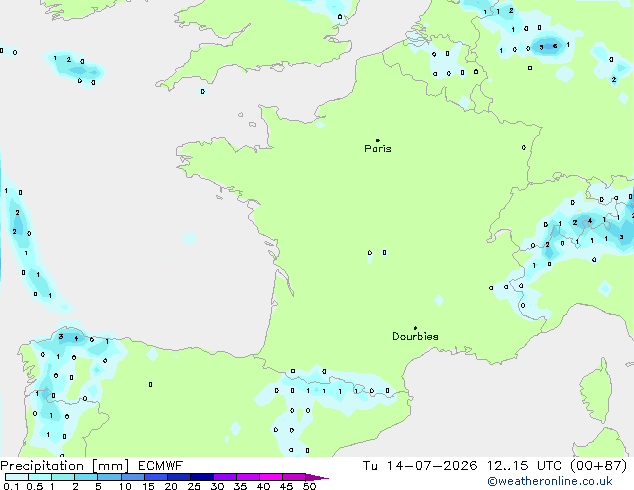Click the dark blue 25 mm legend swatch
This screenshot has width=634, height=490.
tap(202, 477)
